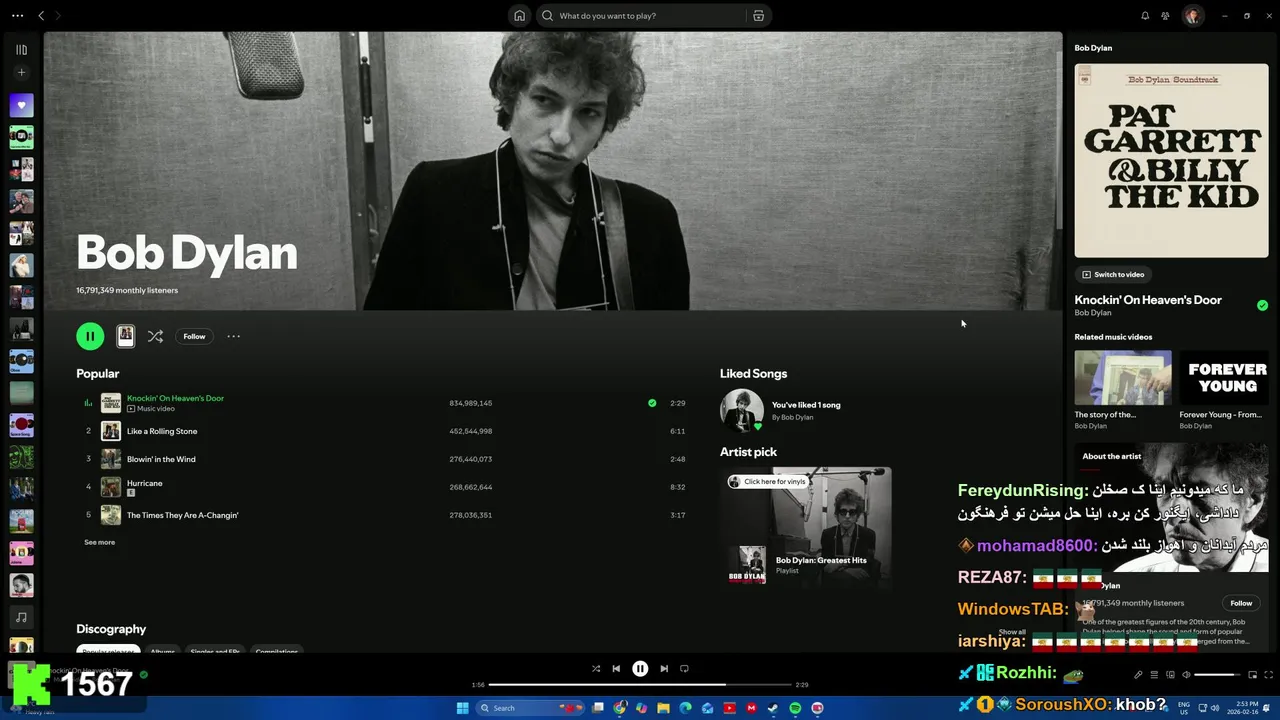Toggle the liked checkmark on Knockin' On Heaven's Door row
1280x720 pixels.
point(652,403)
